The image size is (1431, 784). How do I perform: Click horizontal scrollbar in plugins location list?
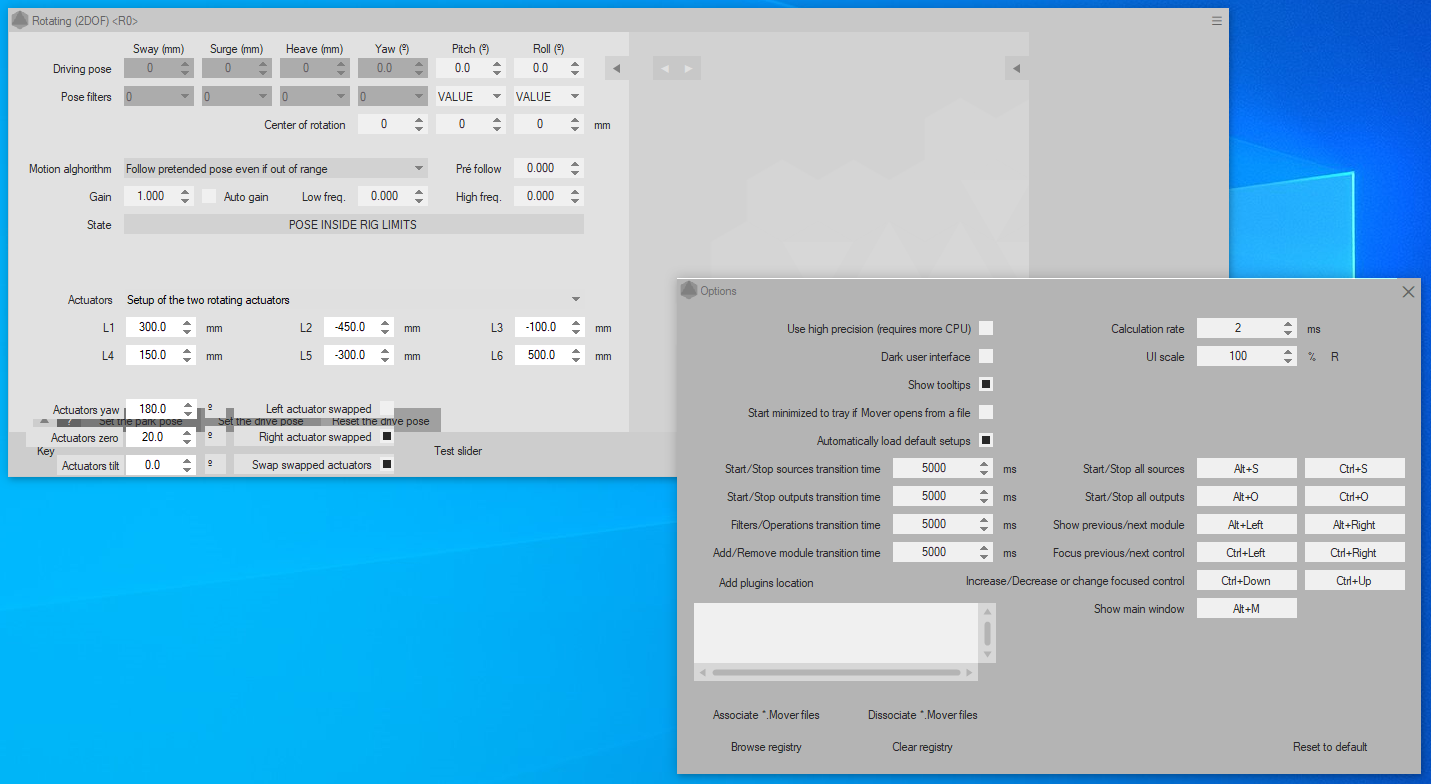pyautogui.click(x=836, y=673)
